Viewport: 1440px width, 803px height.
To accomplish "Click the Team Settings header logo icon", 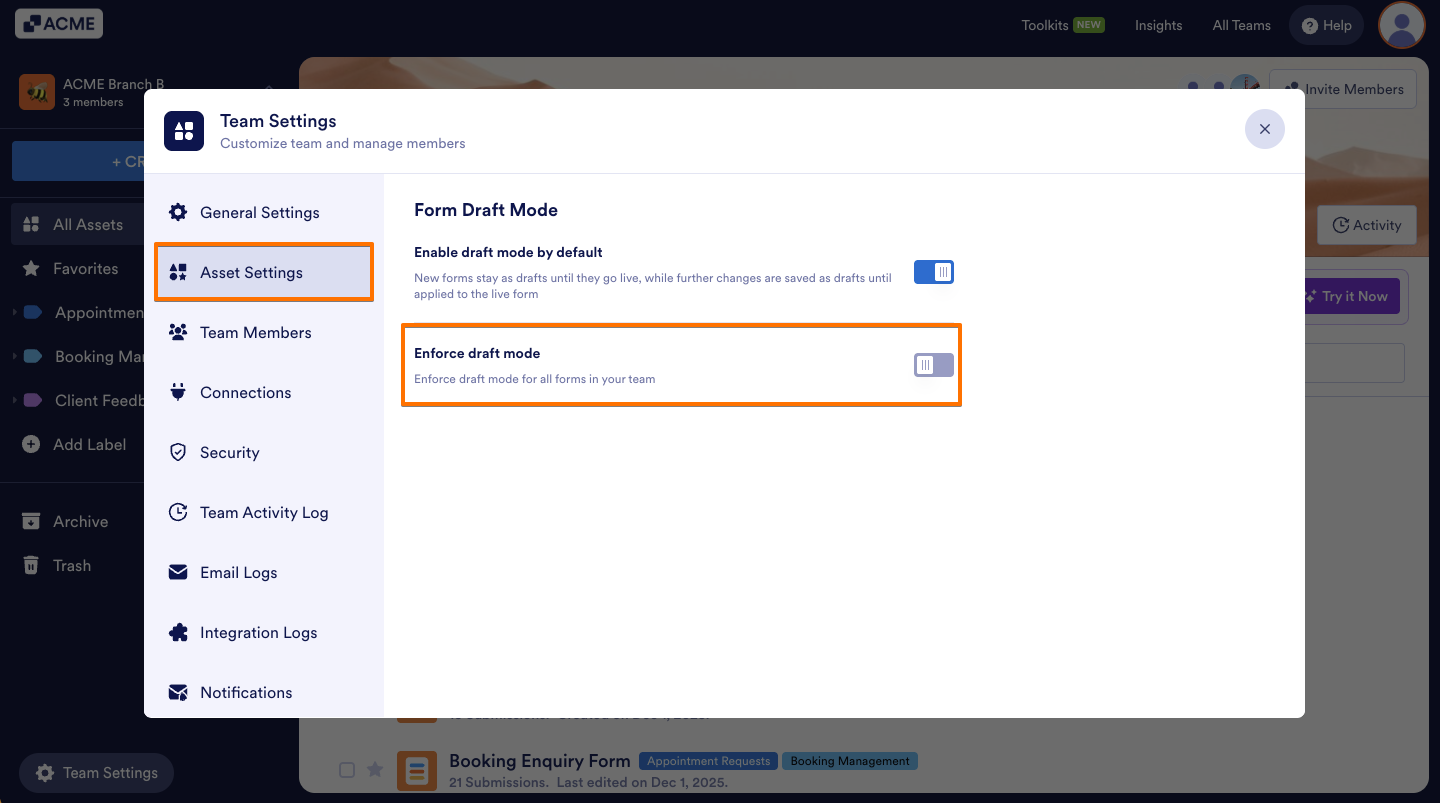I will click(184, 131).
